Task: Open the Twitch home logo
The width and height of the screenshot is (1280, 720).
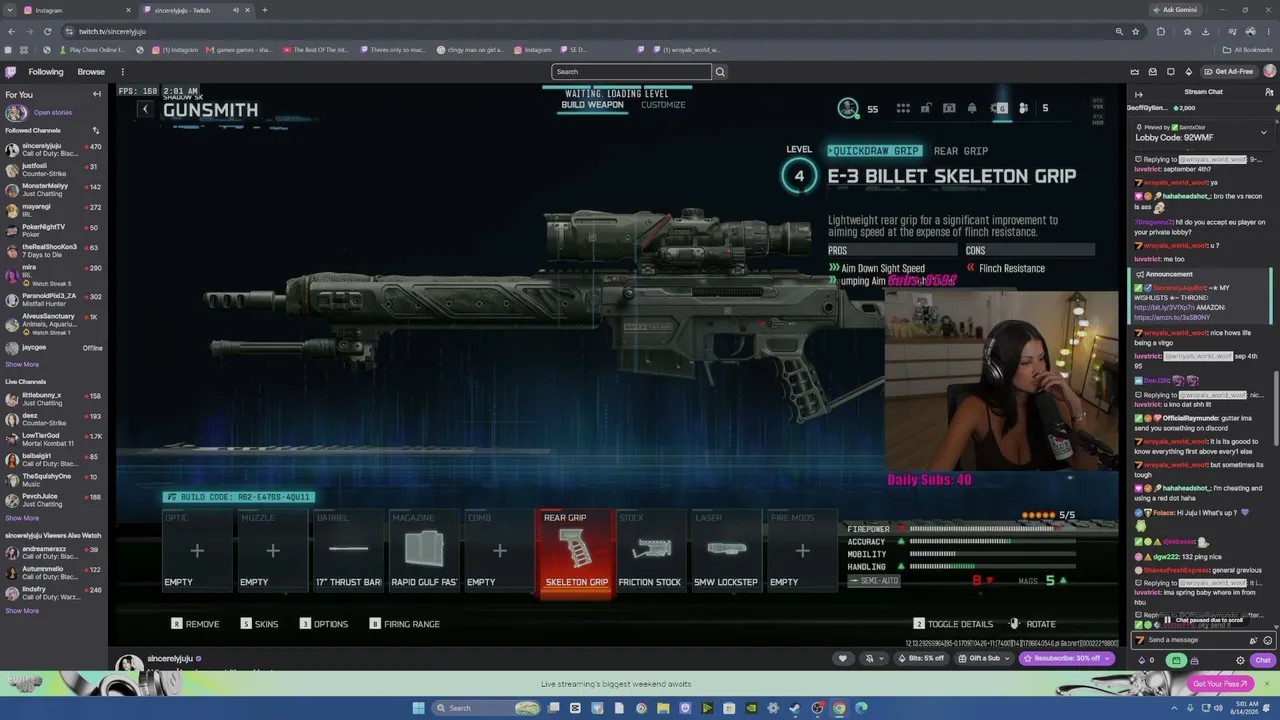Action: tap(10, 72)
